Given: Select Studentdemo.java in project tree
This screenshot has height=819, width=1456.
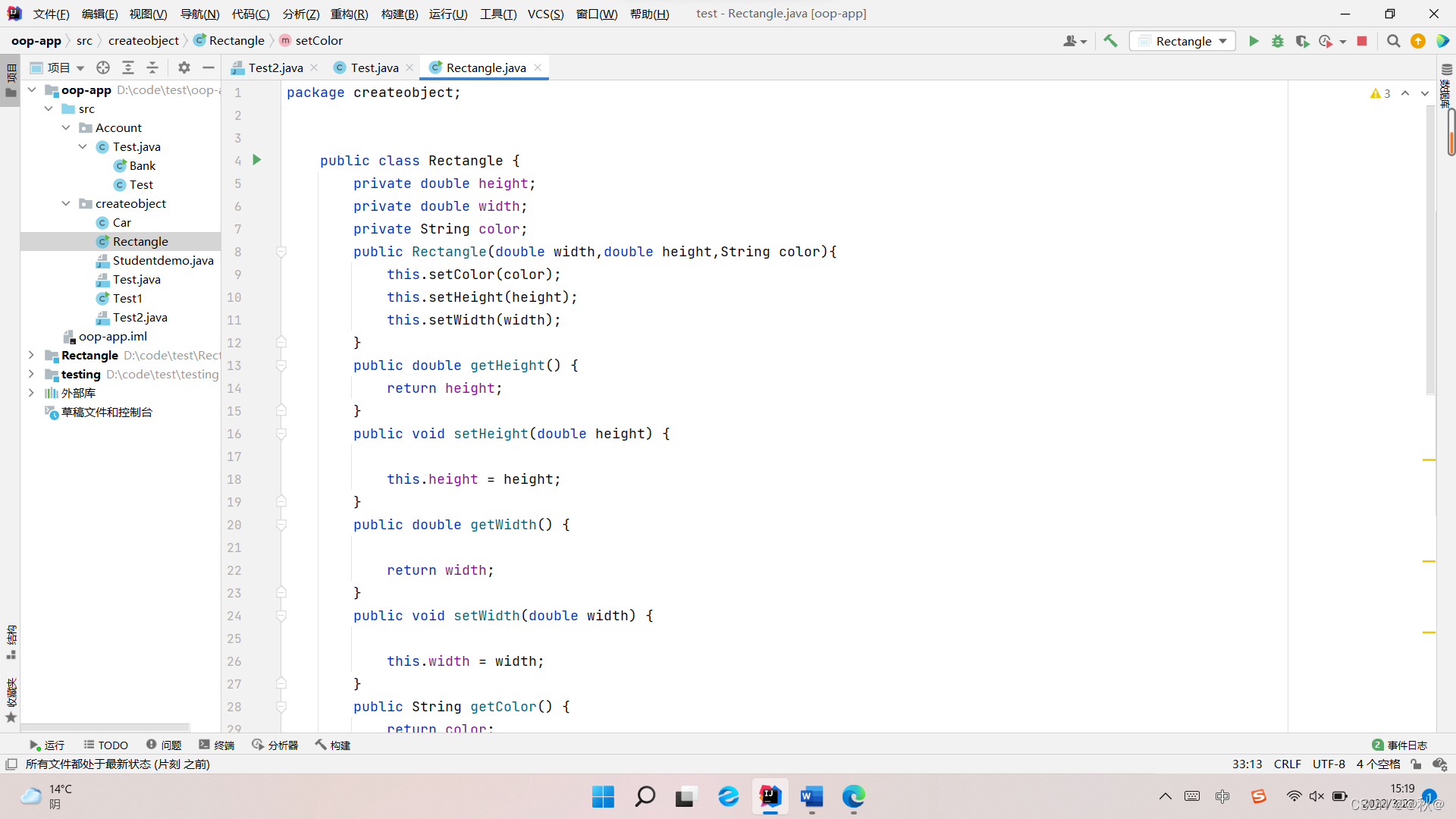Looking at the screenshot, I should coord(163,261).
